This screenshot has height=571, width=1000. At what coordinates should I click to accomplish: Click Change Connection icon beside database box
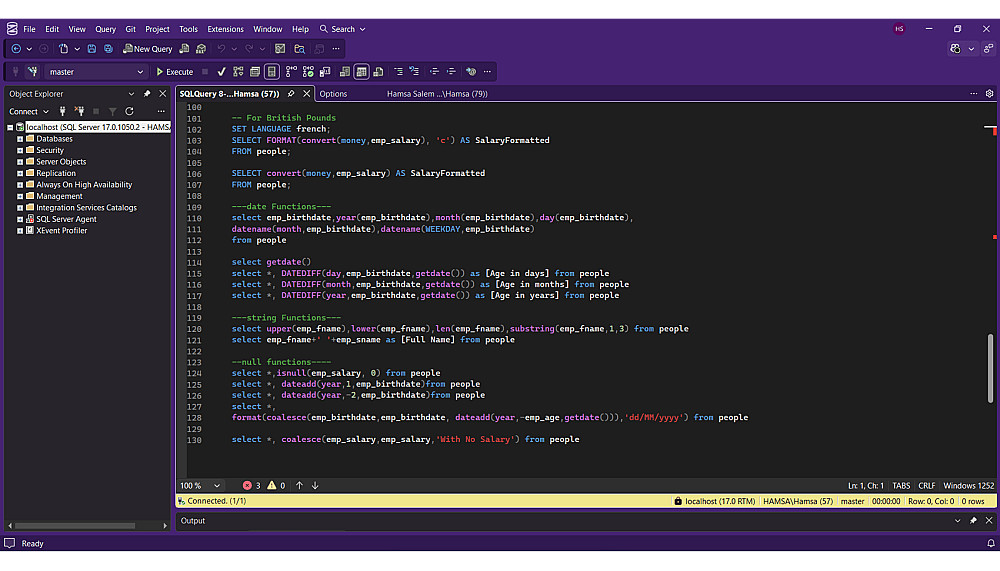coord(33,71)
